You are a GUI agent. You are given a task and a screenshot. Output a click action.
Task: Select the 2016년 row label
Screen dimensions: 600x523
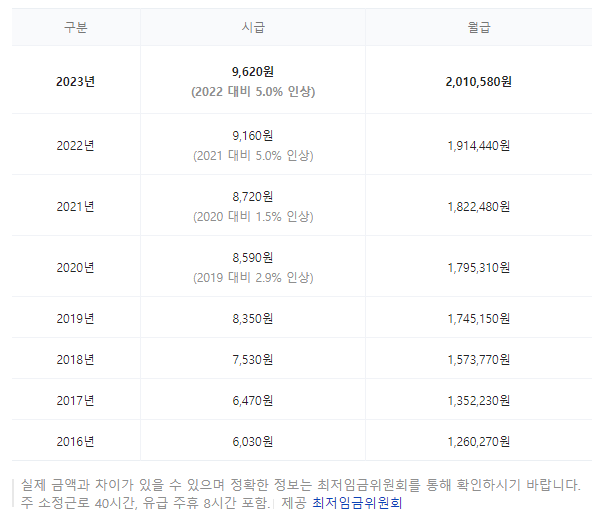pos(75,442)
